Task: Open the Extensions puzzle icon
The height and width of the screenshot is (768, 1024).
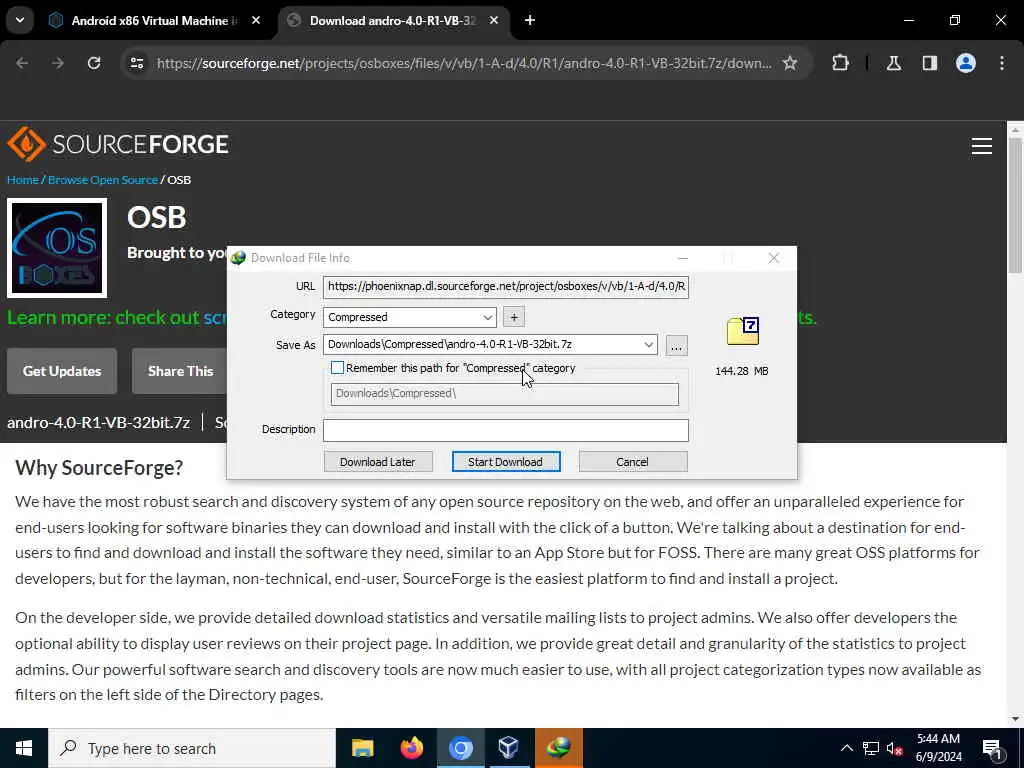Action: coord(840,63)
